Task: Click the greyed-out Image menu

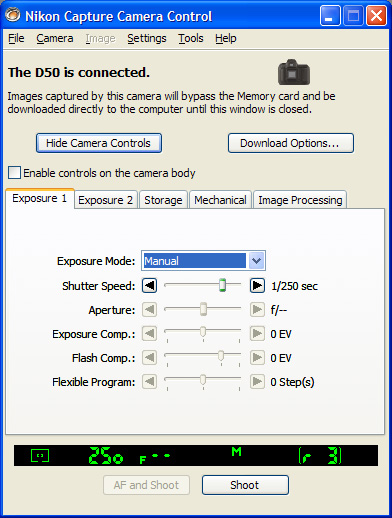Action: click(x=100, y=38)
